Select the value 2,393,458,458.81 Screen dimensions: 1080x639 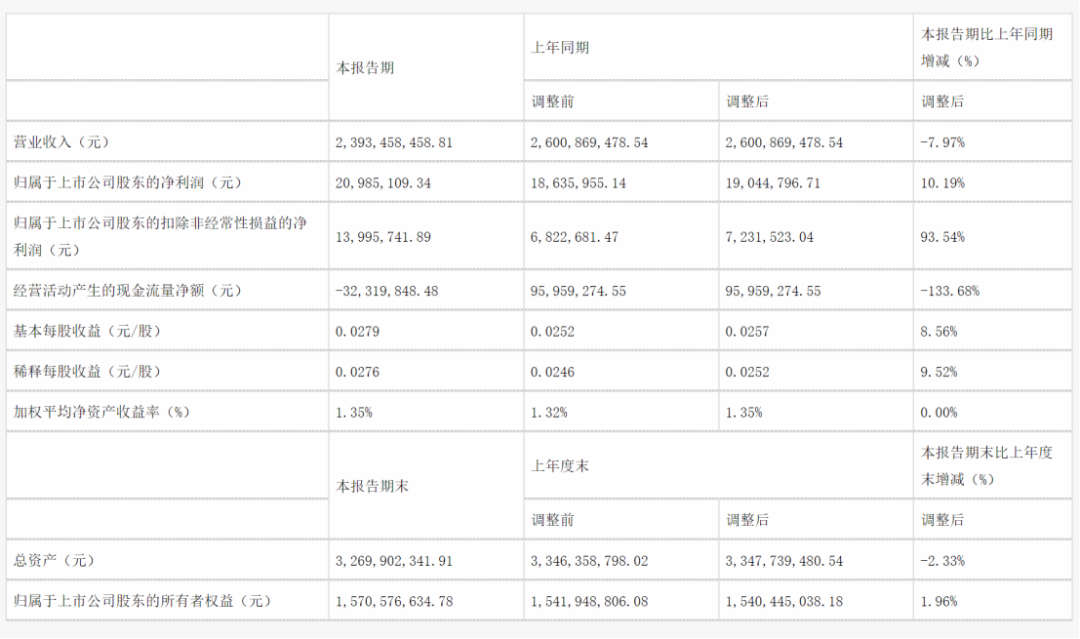(x=394, y=143)
